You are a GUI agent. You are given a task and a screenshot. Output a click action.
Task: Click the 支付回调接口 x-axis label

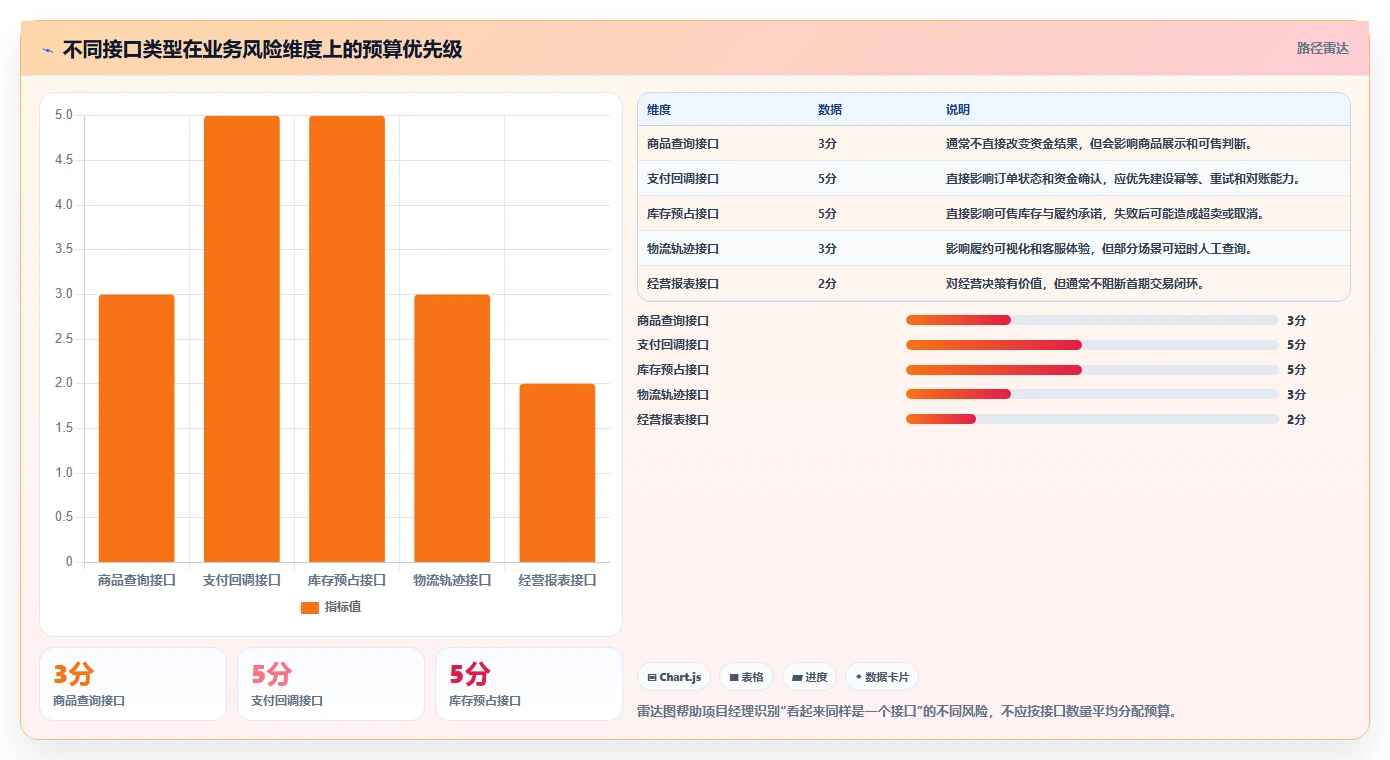[x=242, y=580]
